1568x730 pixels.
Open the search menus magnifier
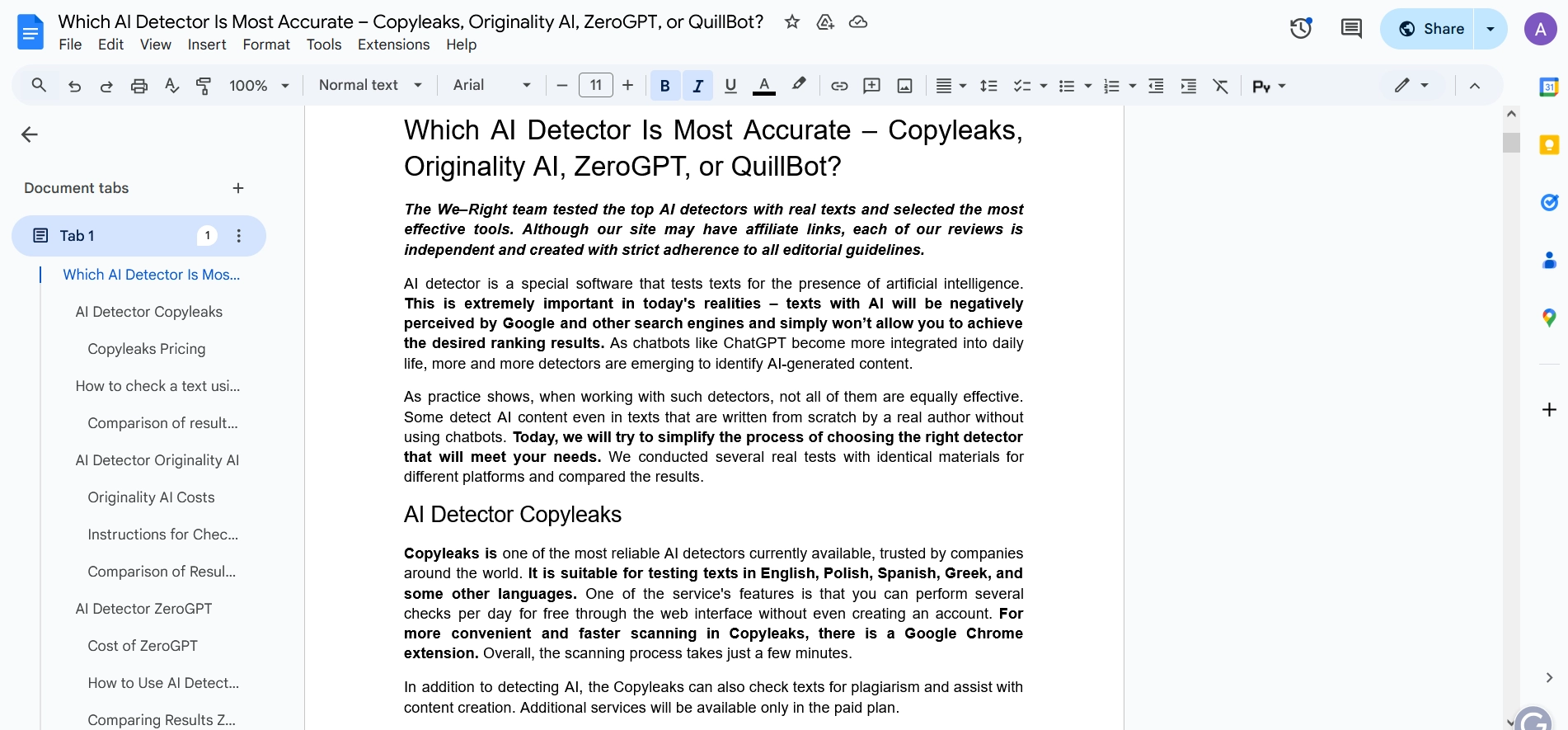pos(39,85)
